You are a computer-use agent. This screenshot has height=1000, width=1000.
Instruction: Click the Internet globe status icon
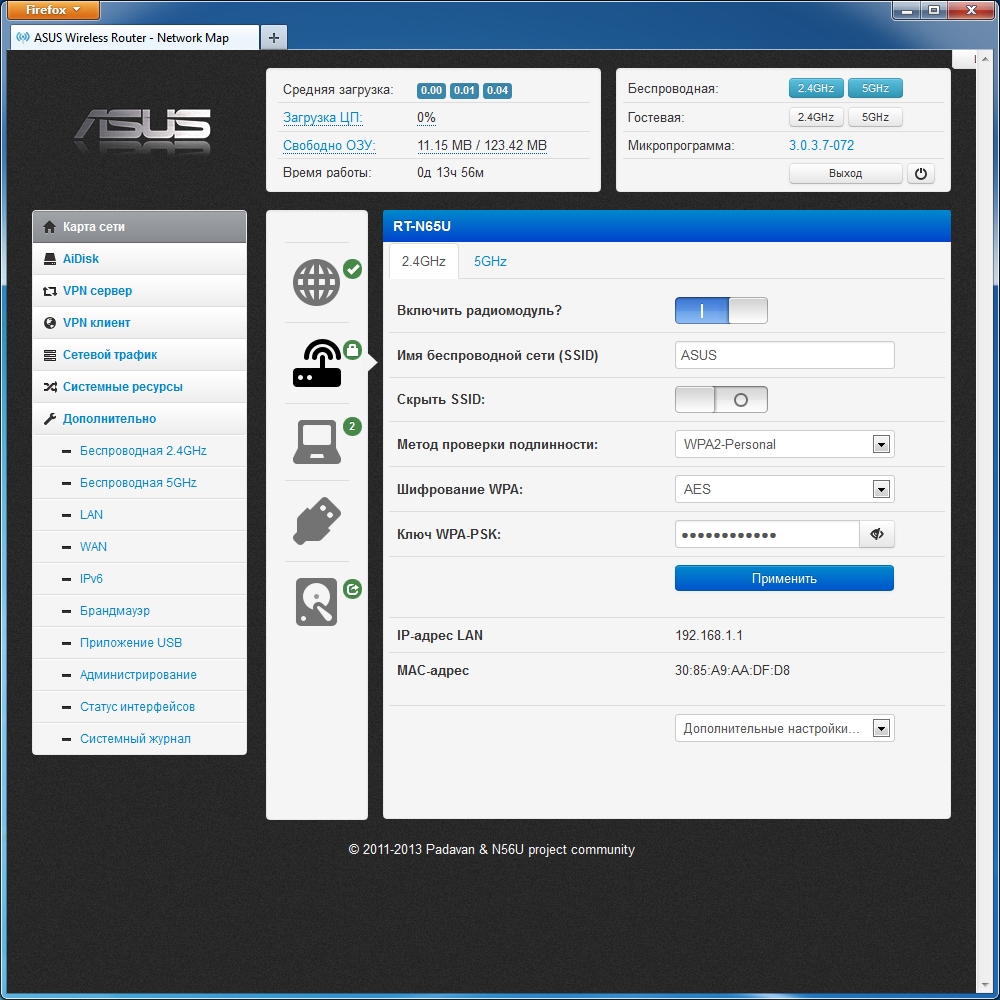coord(316,283)
